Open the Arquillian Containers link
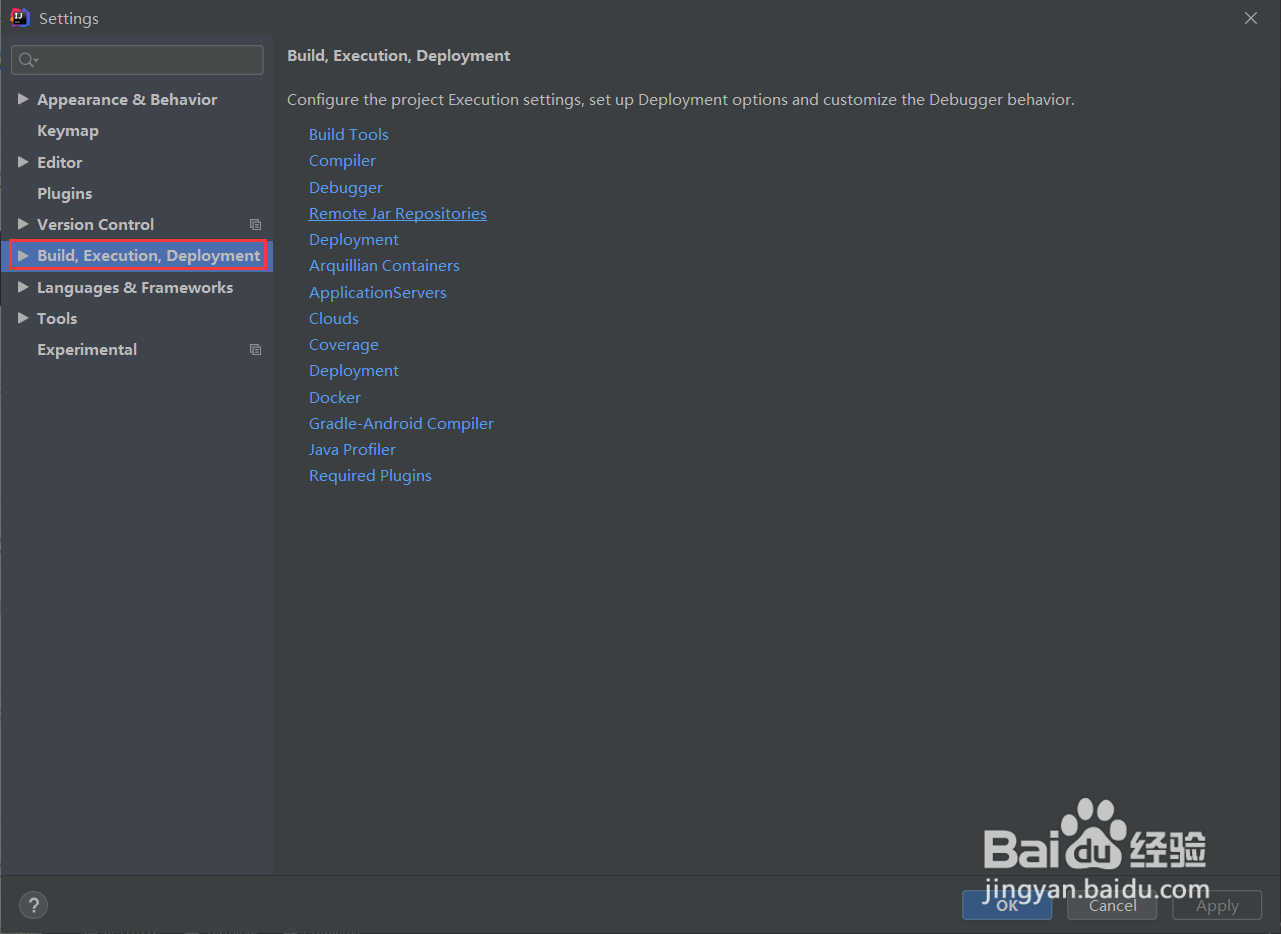Image resolution: width=1281 pixels, height=934 pixels. coord(384,265)
